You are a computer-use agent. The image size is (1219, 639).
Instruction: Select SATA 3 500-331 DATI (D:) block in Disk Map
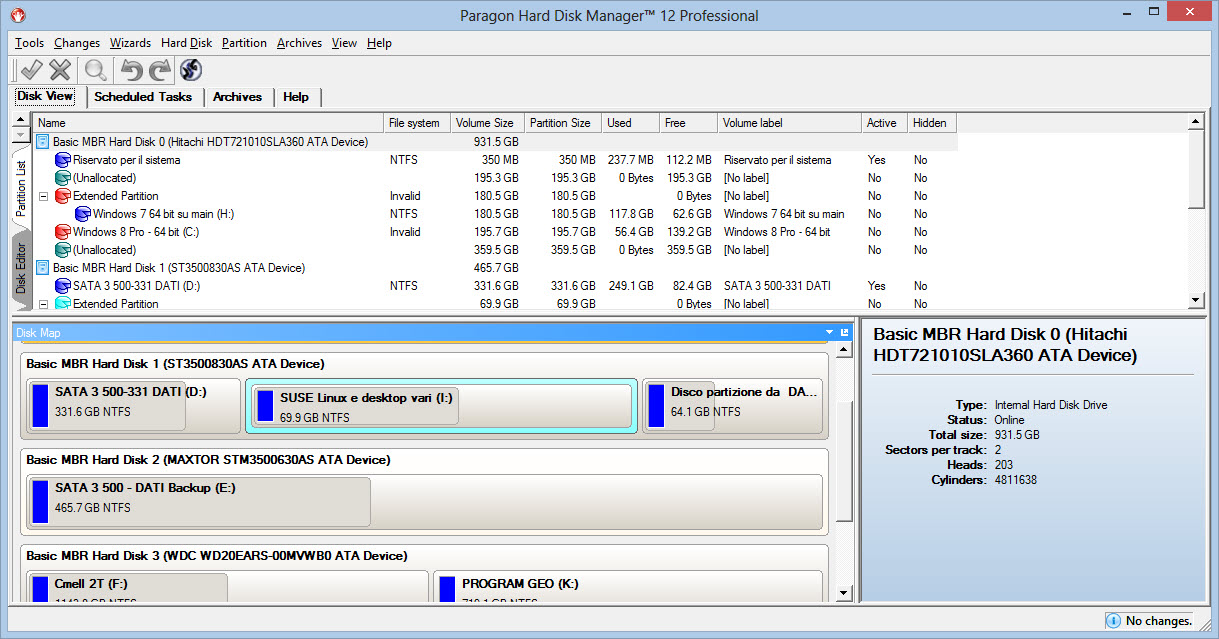133,405
